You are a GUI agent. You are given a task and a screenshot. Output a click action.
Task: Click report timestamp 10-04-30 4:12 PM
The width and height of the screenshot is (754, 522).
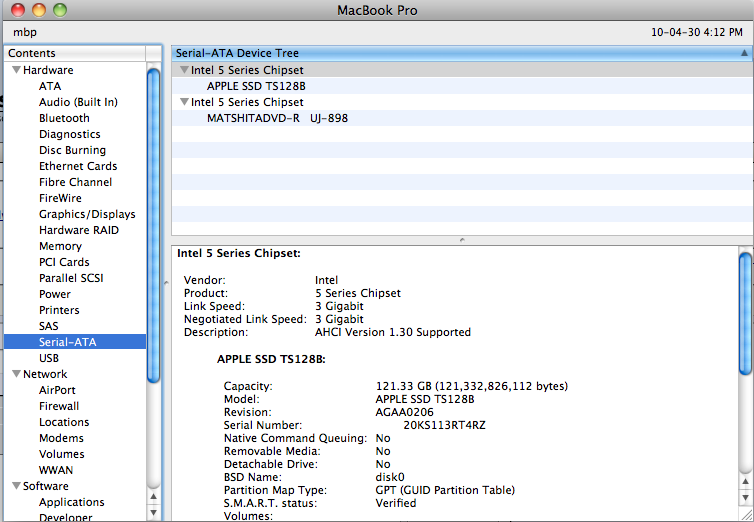(x=697, y=32)
